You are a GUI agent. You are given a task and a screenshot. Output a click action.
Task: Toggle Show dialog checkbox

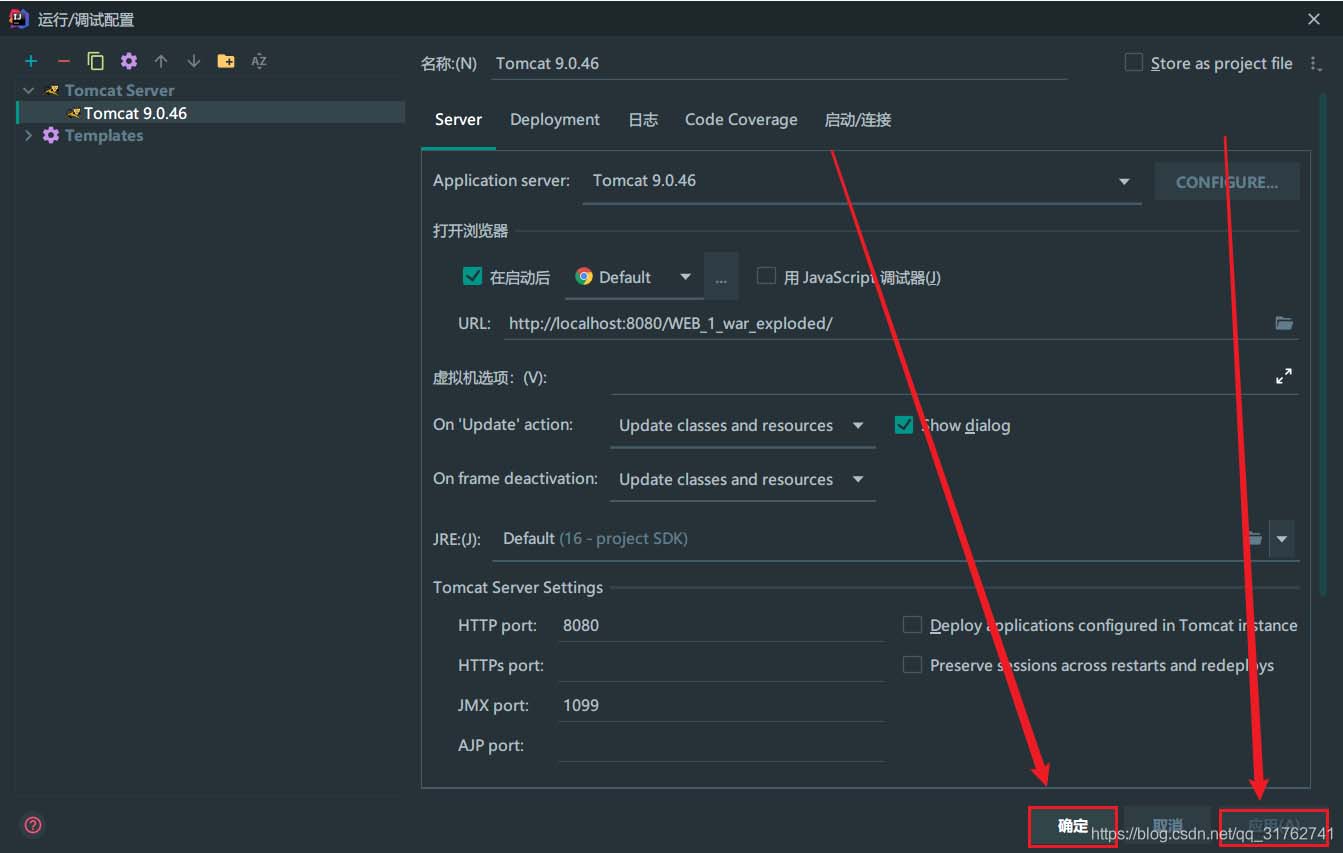click(904, 425)
